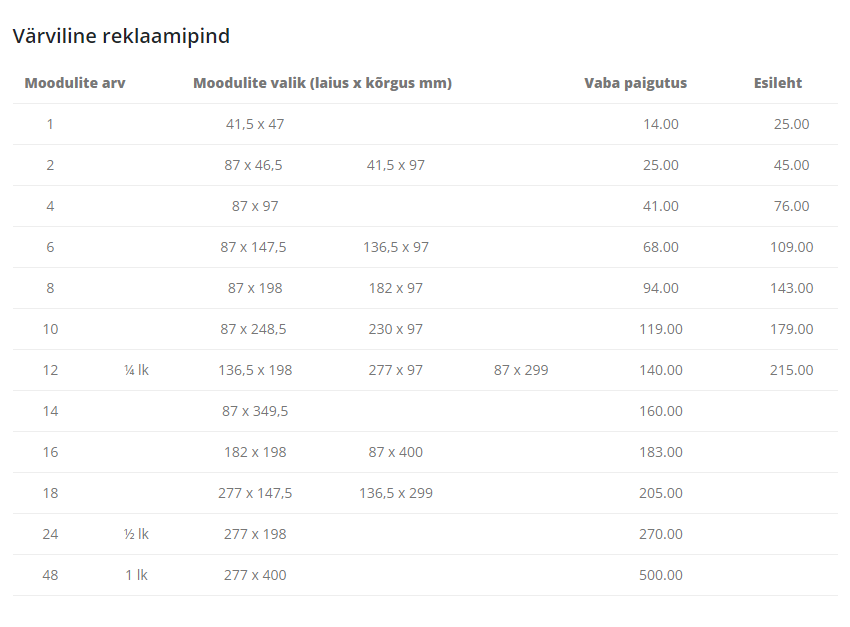The image size is (850, 627).
Task: Click the Moodulite valik column header
Action: coord(323,83)
